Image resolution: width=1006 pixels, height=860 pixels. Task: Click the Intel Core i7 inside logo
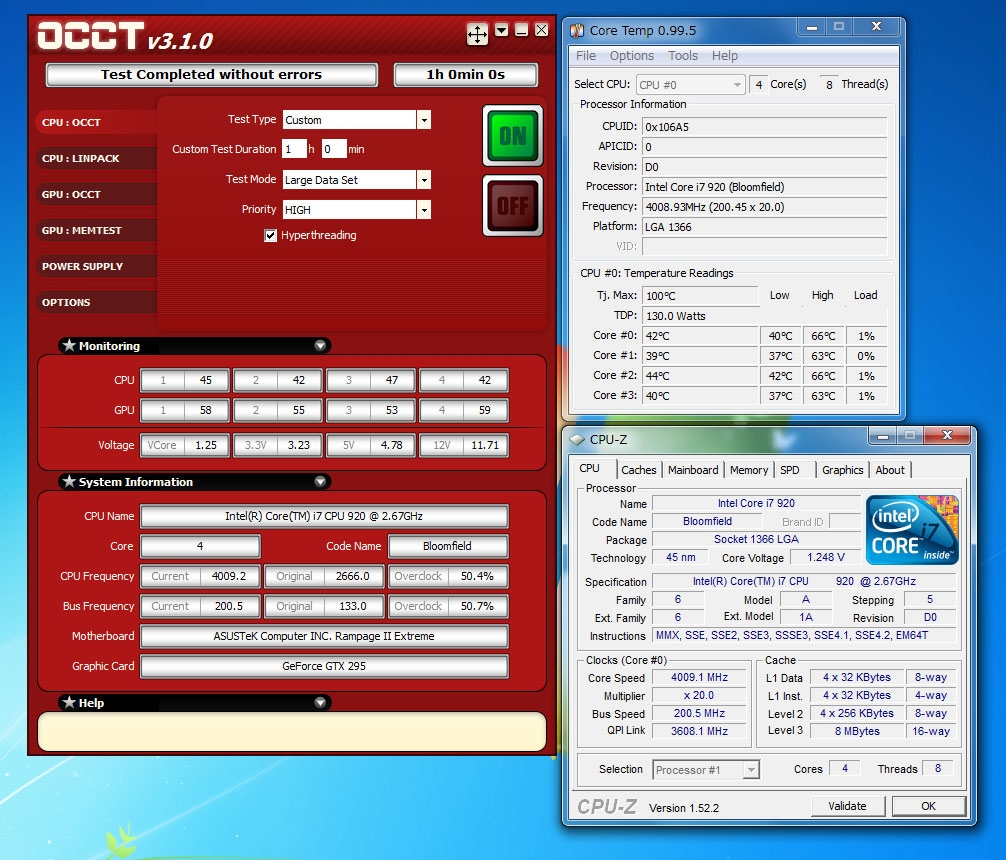[x=912, y=529]
